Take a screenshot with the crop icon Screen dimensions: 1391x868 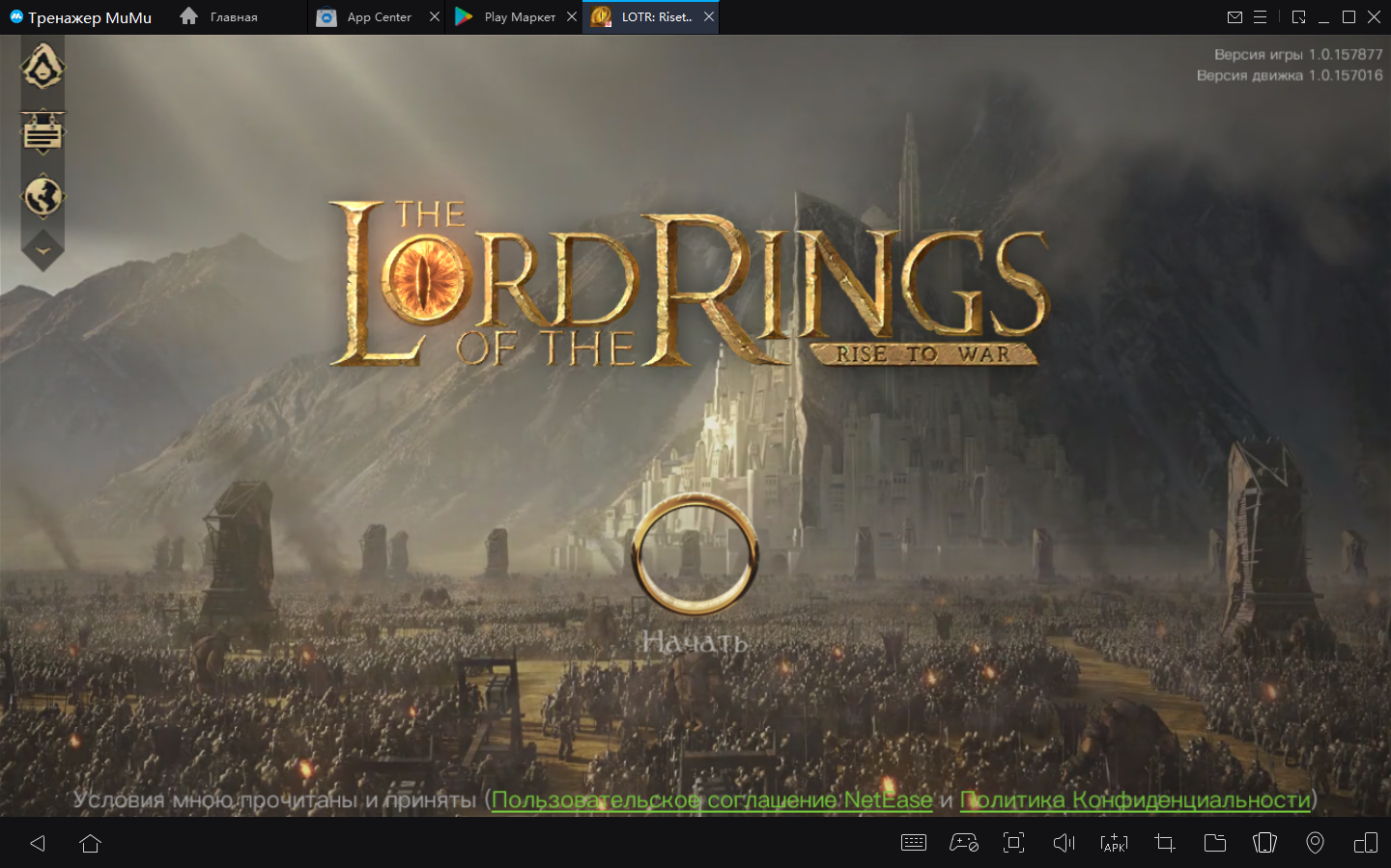click(1165, 843)
